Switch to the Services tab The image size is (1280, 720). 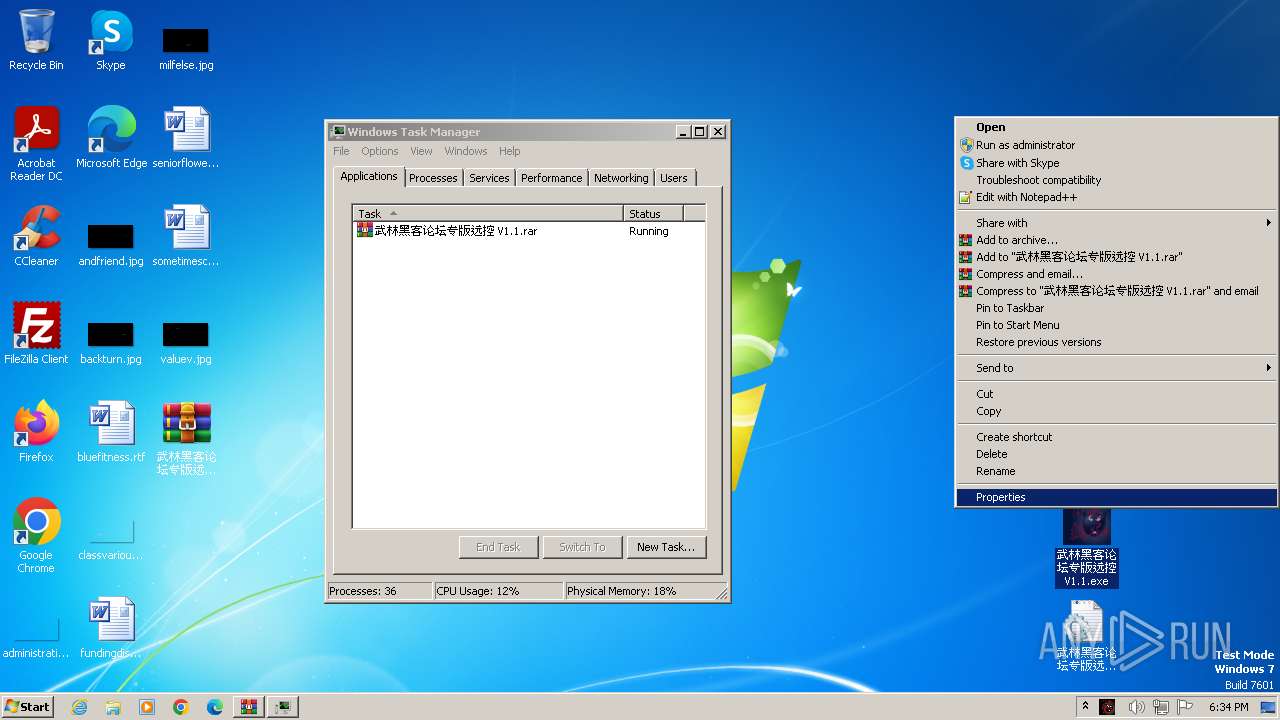(489, 178)
